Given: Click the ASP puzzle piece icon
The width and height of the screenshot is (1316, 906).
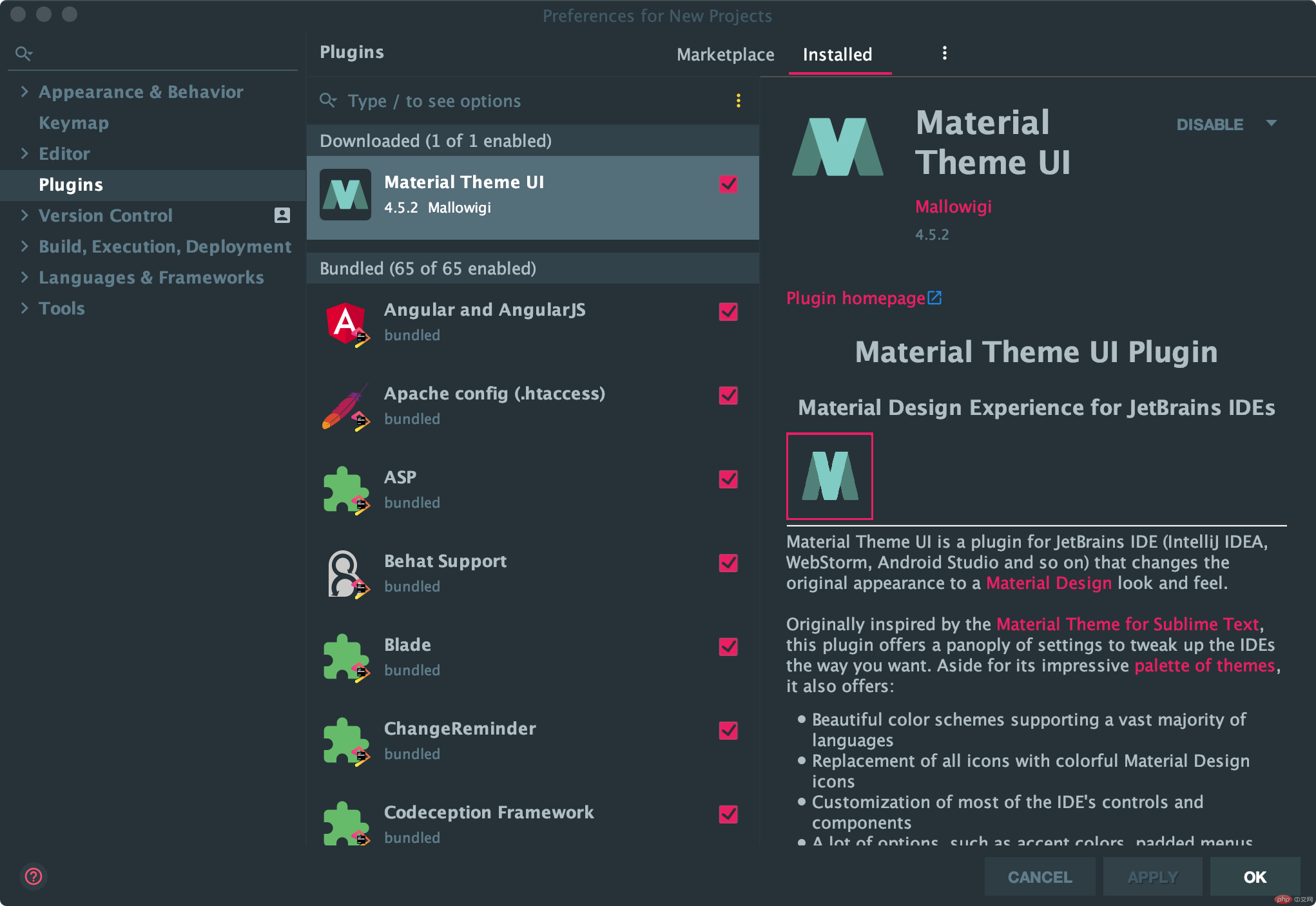Looking at the screenshot, I should click(346, 491).
